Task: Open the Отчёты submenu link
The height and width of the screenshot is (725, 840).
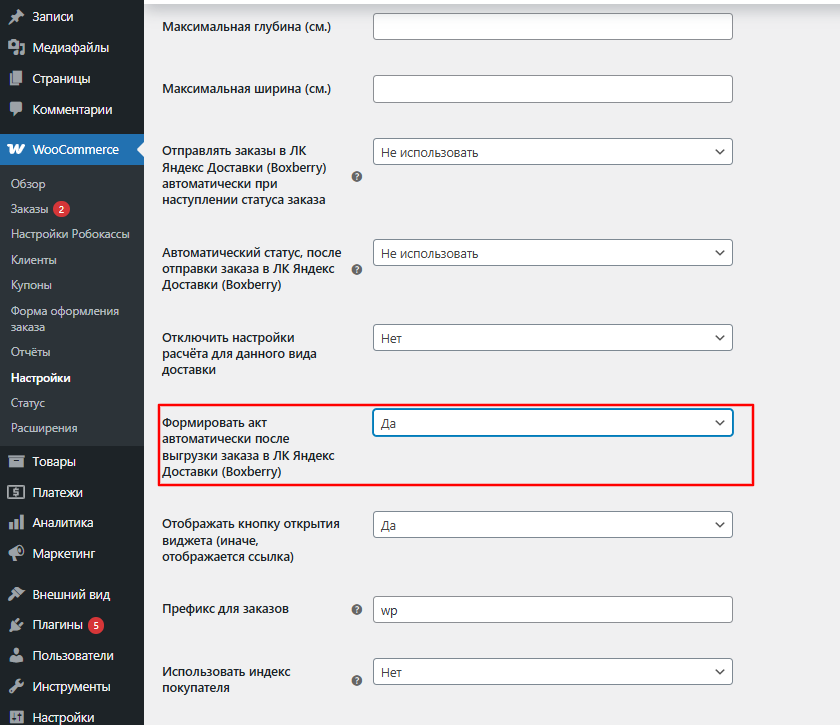Action: pos(31,352)
